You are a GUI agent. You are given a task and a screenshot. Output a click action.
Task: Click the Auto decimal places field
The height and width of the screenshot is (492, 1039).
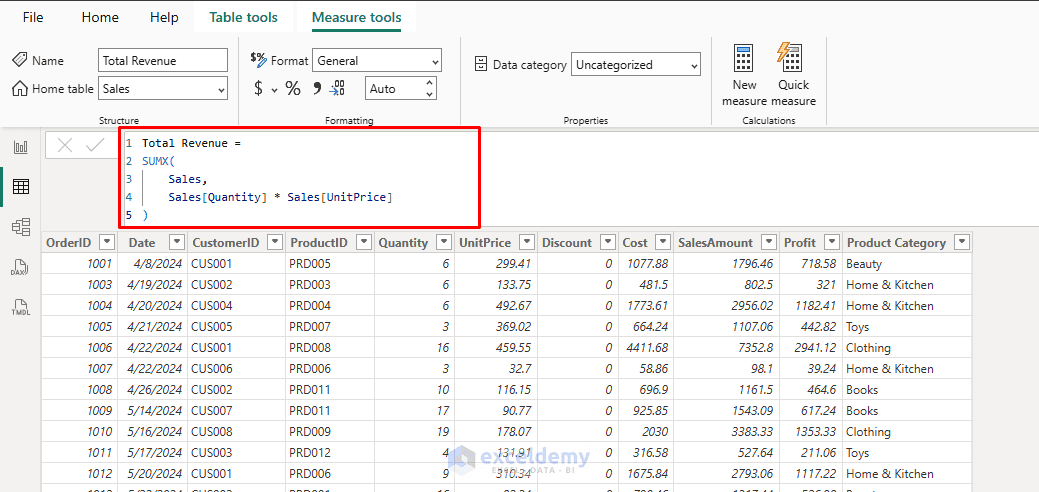click(x=394, y=88)
